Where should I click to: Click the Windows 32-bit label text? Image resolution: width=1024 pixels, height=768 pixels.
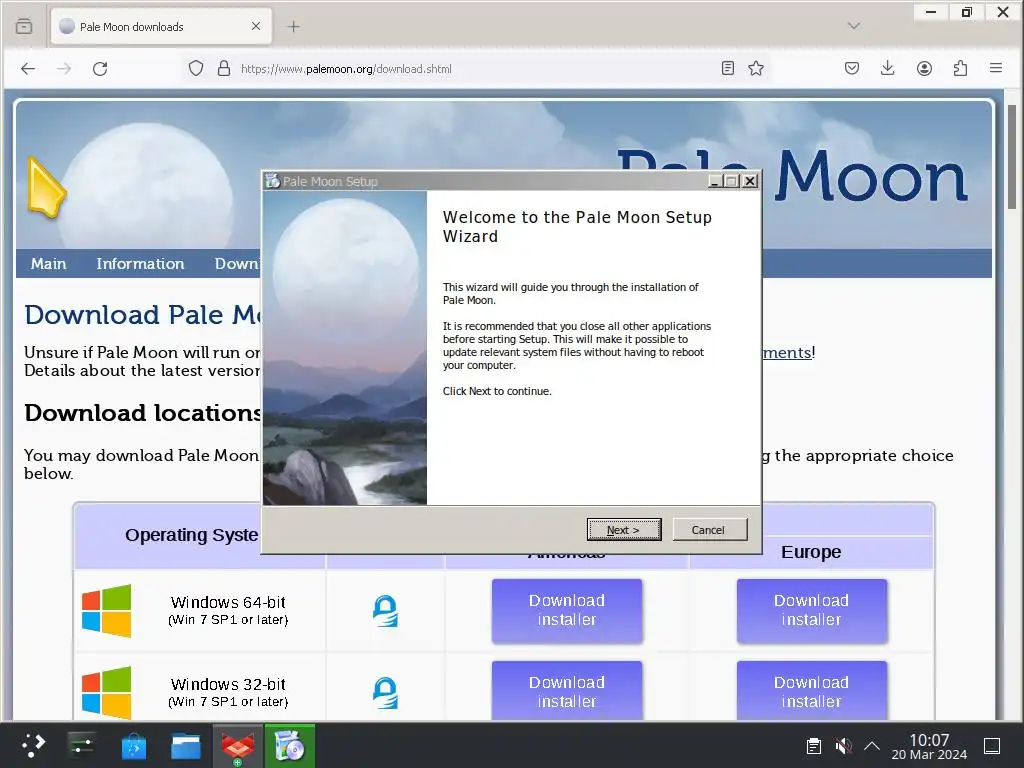[228, 684]
